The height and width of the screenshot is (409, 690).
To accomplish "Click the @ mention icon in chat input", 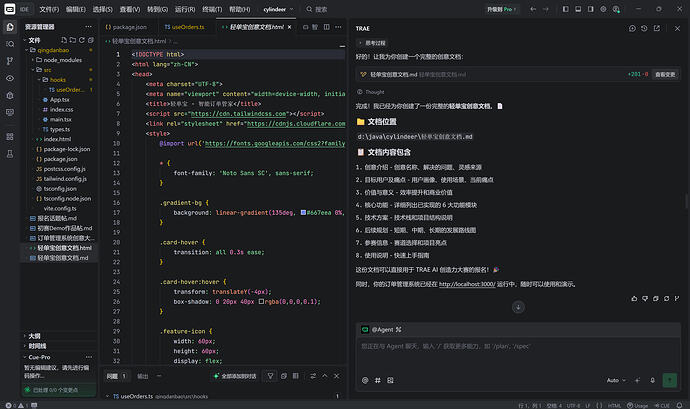I will (x=365, y=380).
